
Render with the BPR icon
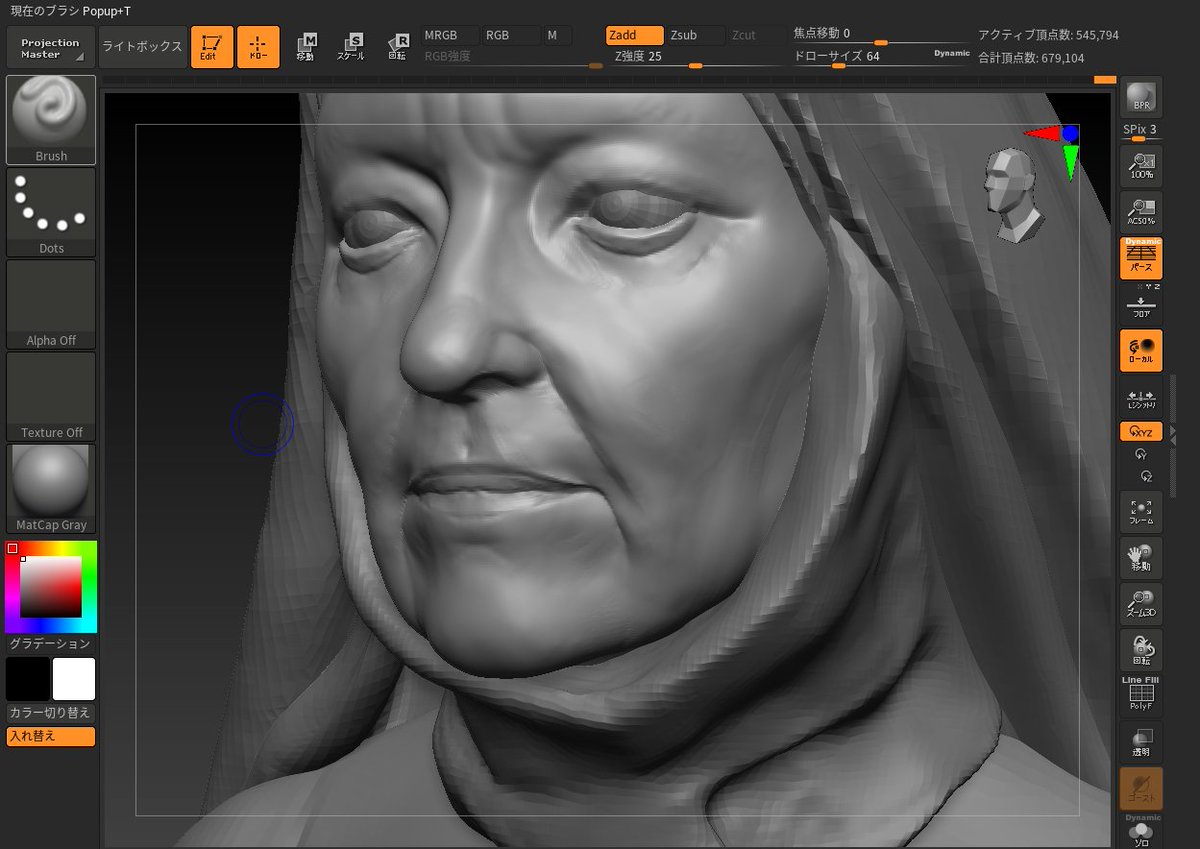pyautogui.click(x=1141, y=98)
